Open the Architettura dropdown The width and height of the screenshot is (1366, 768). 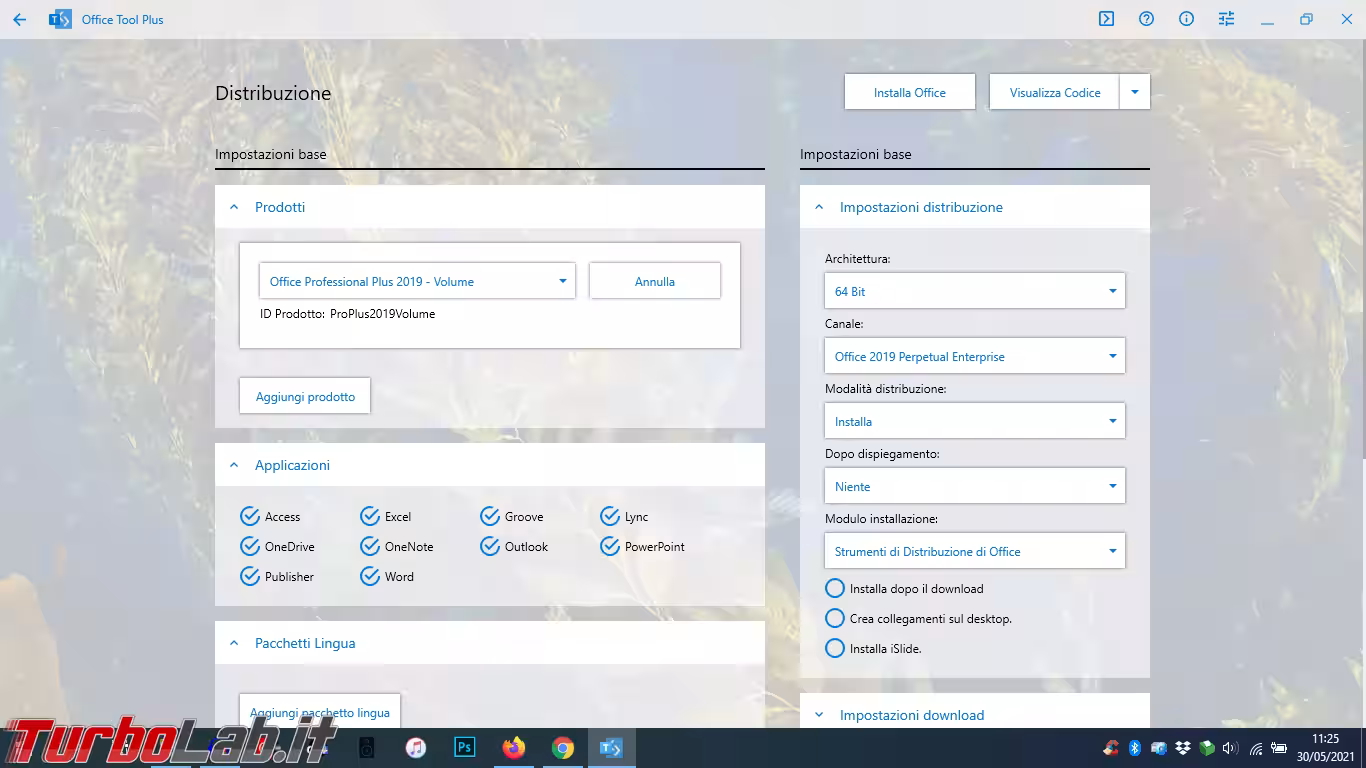point(974,291)
